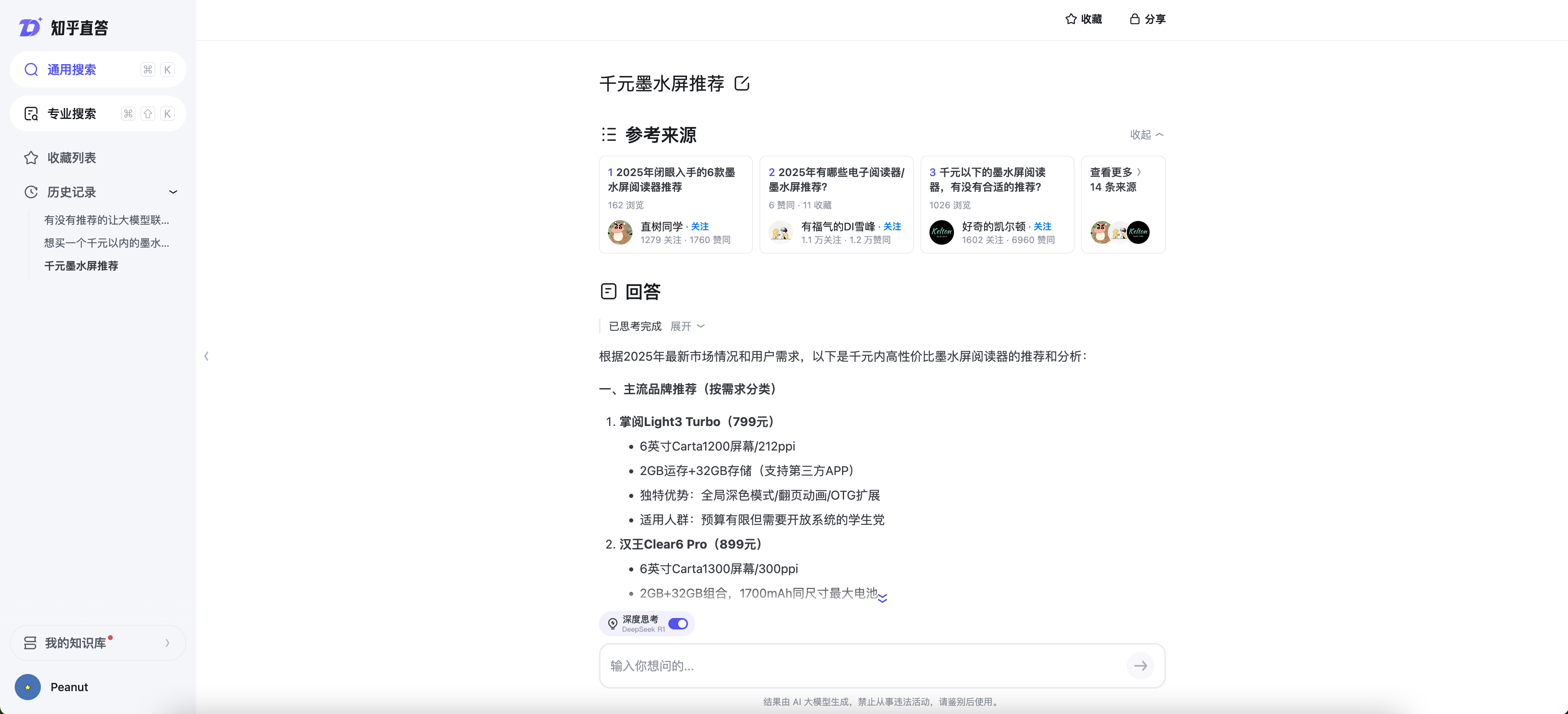The height and width of the screenshot is (714, 1568).
Task: Click 162 浏览 count on source 1
Action: tap(625, 205)
